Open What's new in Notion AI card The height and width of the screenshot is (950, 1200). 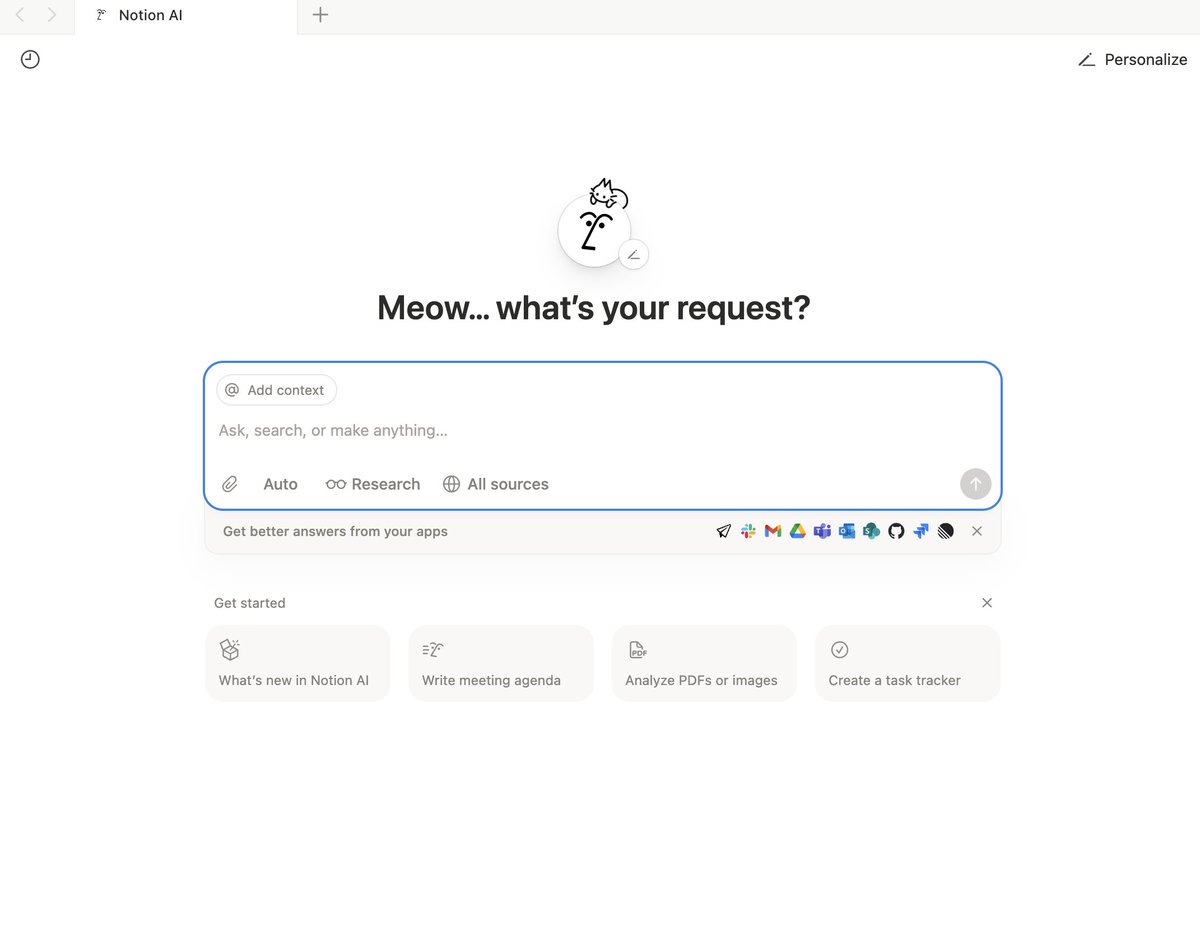click(x=297, y=663)
